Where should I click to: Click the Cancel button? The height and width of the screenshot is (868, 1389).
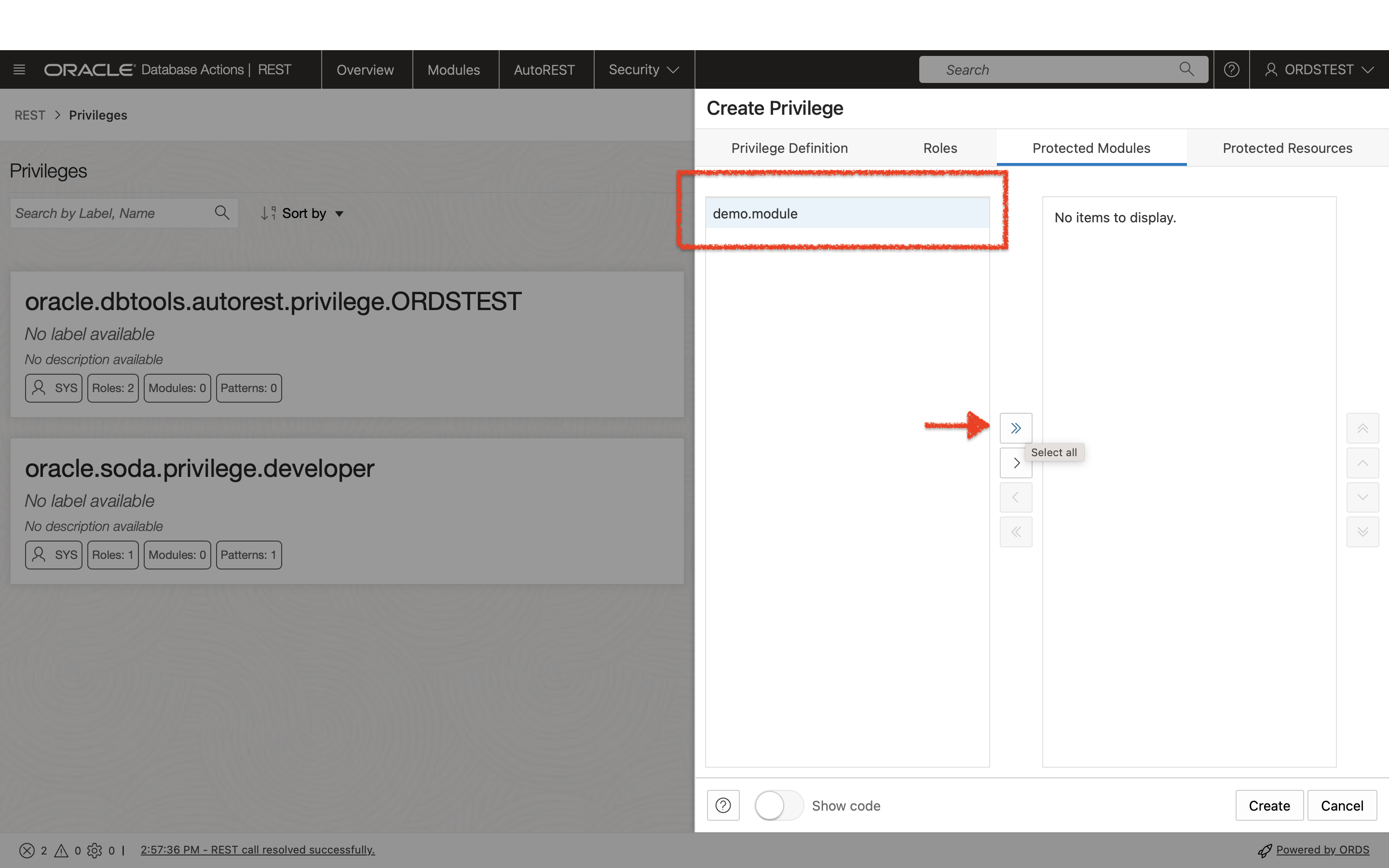(1341, 805)
